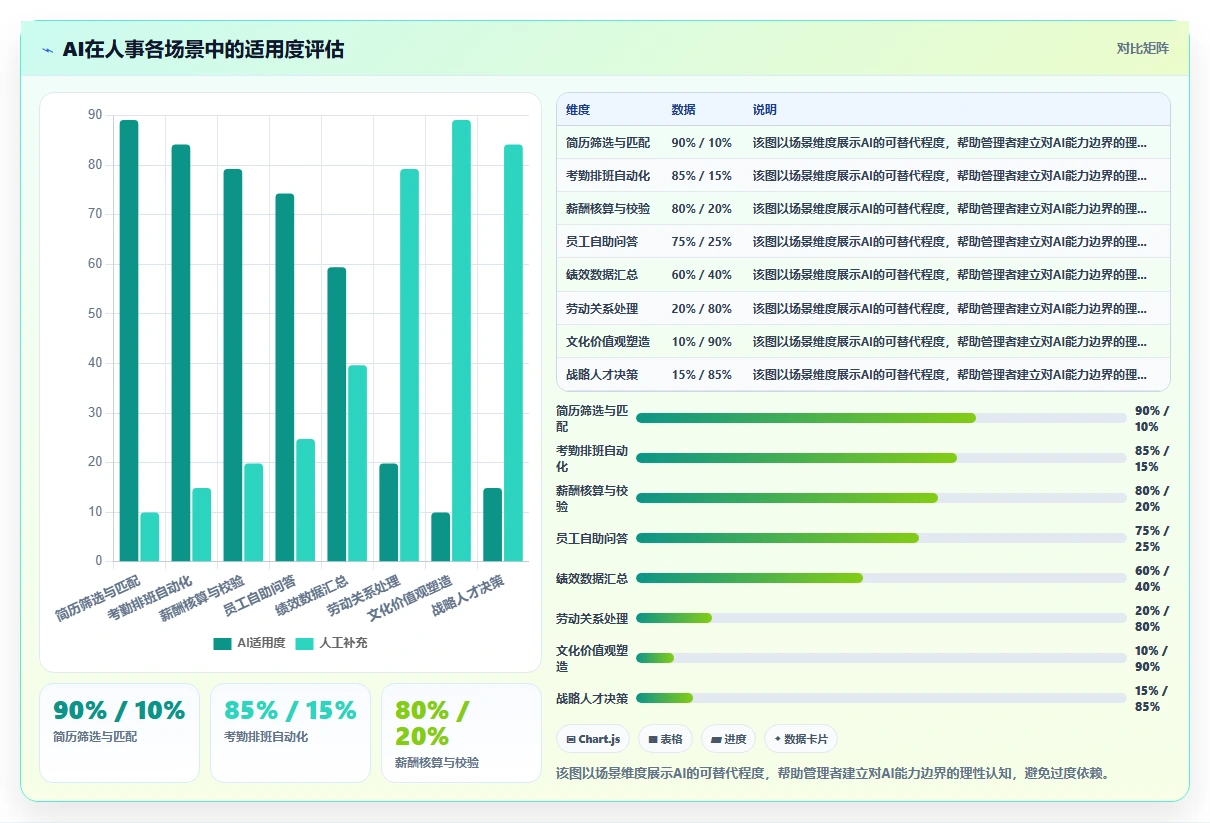
Task: Click the 20% / 80% table cell
Action: click(702, 309)
